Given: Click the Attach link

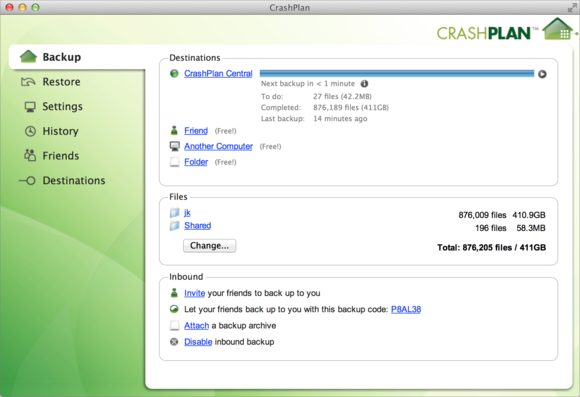Looking at the screenshot, I should (196, 326).
